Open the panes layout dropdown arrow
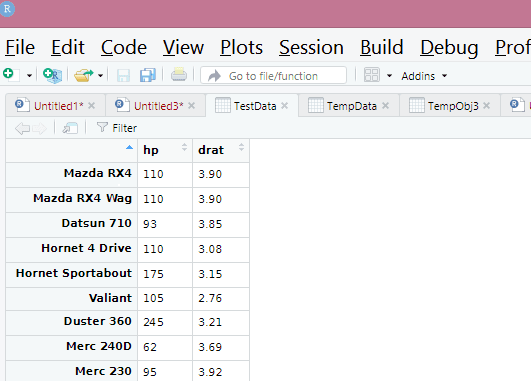This screenshot has width=531, height=381. (x=389, y=76)
